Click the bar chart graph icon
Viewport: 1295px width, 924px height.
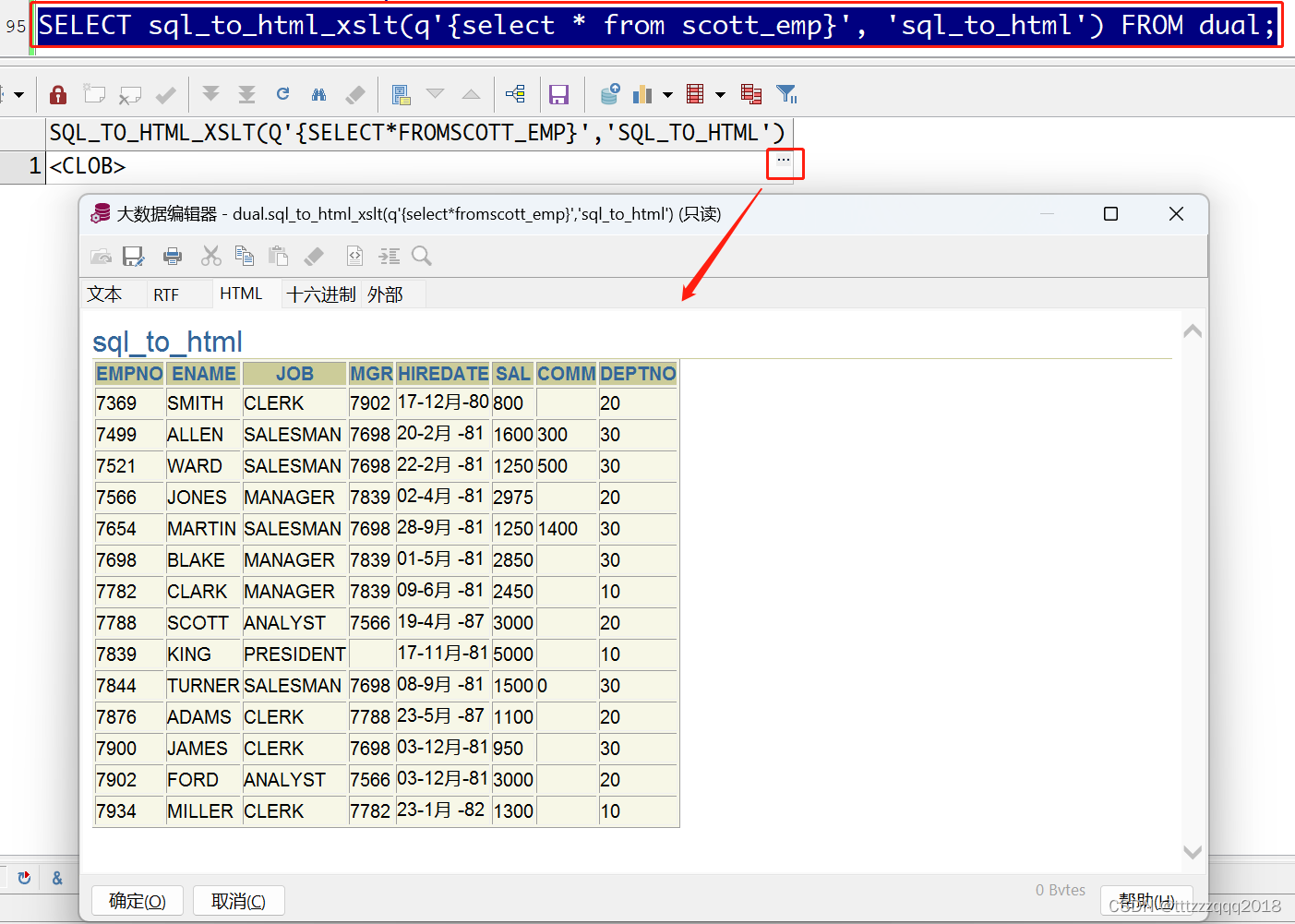[x=643, y=94]
